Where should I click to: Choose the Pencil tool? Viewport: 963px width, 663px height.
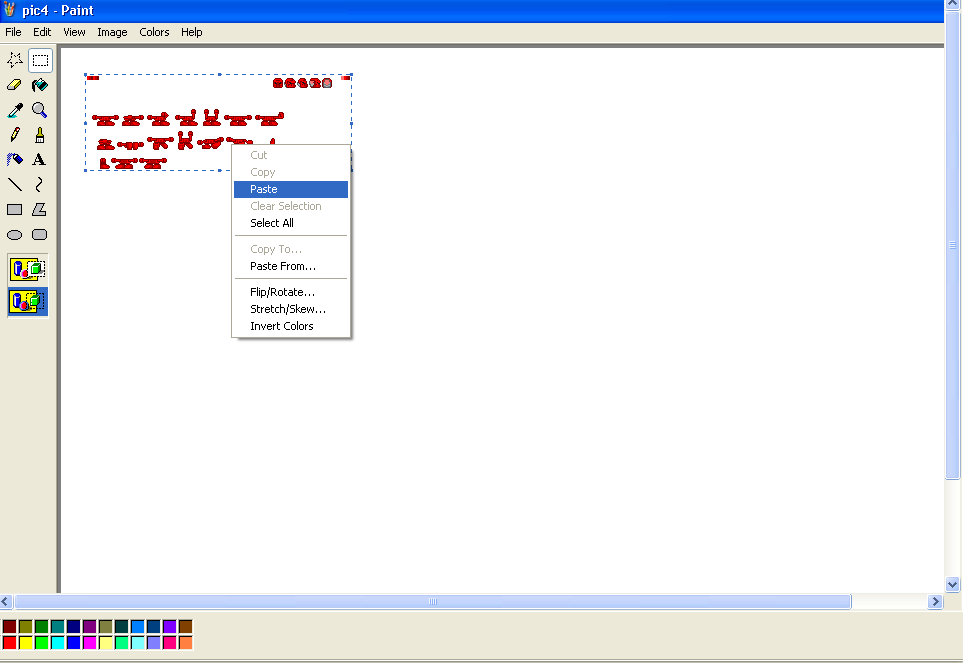coord(14,134)
